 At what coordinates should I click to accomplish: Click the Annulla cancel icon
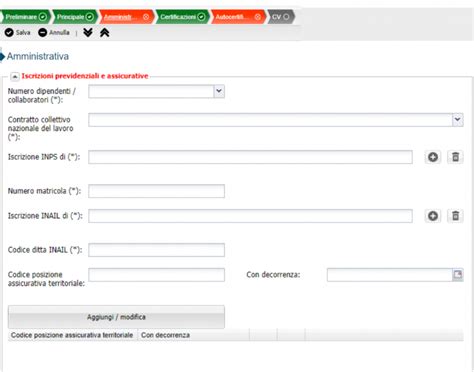[42, 33]
